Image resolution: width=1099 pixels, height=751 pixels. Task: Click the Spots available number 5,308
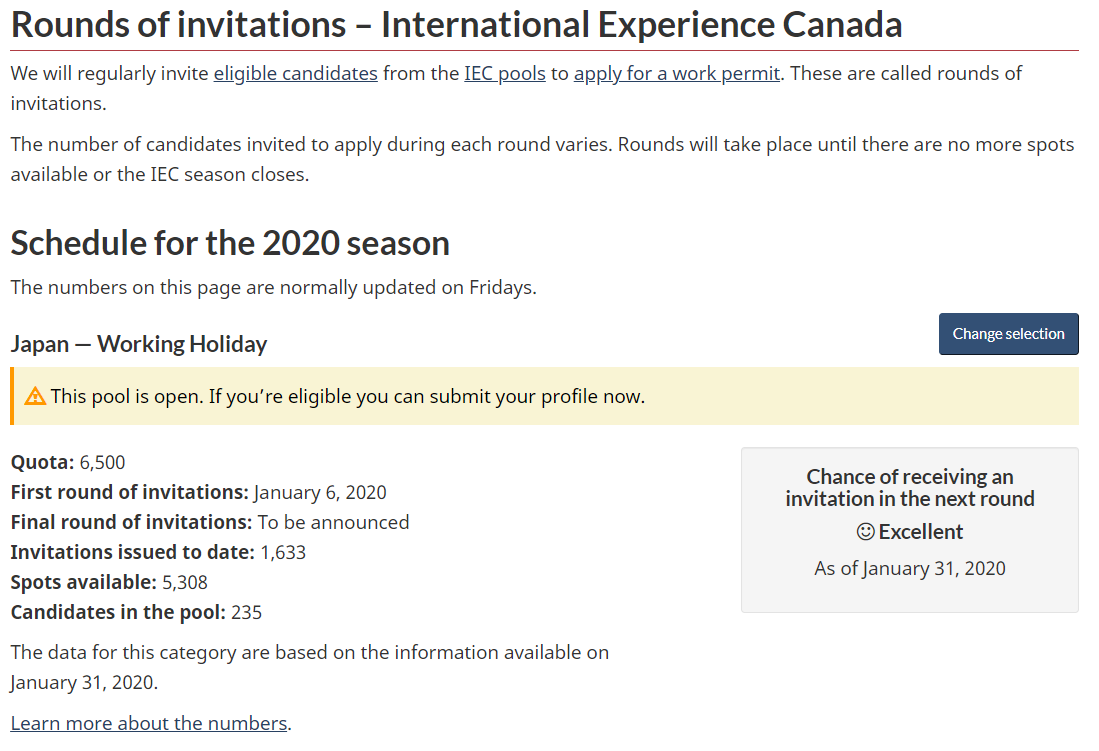click(185, 583)
